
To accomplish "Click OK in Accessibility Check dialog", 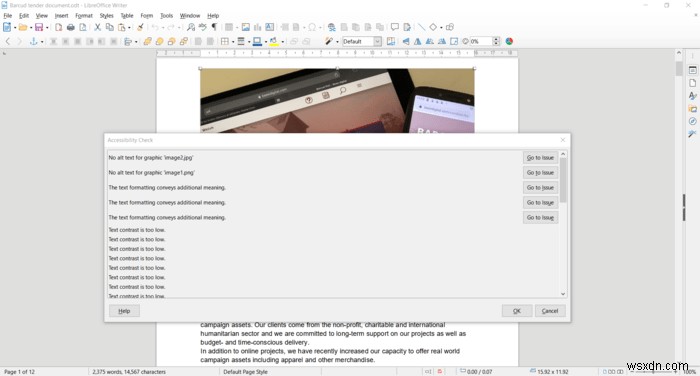I will 517,311.
